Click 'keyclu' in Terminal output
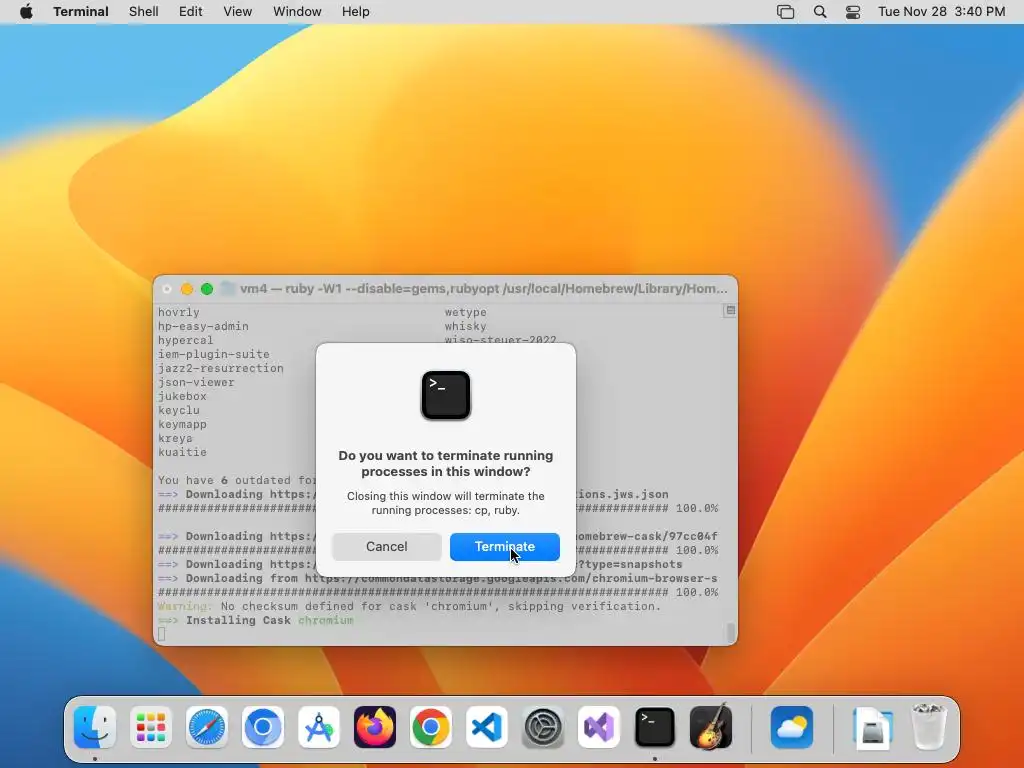The height and width of the screenshot is (768, 1024). click(x=179, y=410)
